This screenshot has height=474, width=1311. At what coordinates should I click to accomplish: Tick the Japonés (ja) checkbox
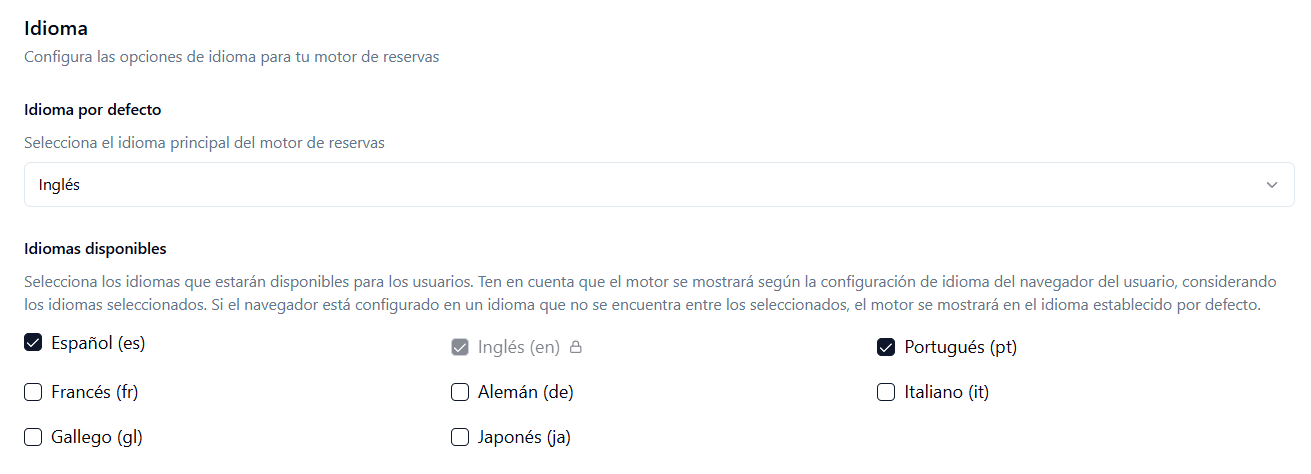coord(460,437)
